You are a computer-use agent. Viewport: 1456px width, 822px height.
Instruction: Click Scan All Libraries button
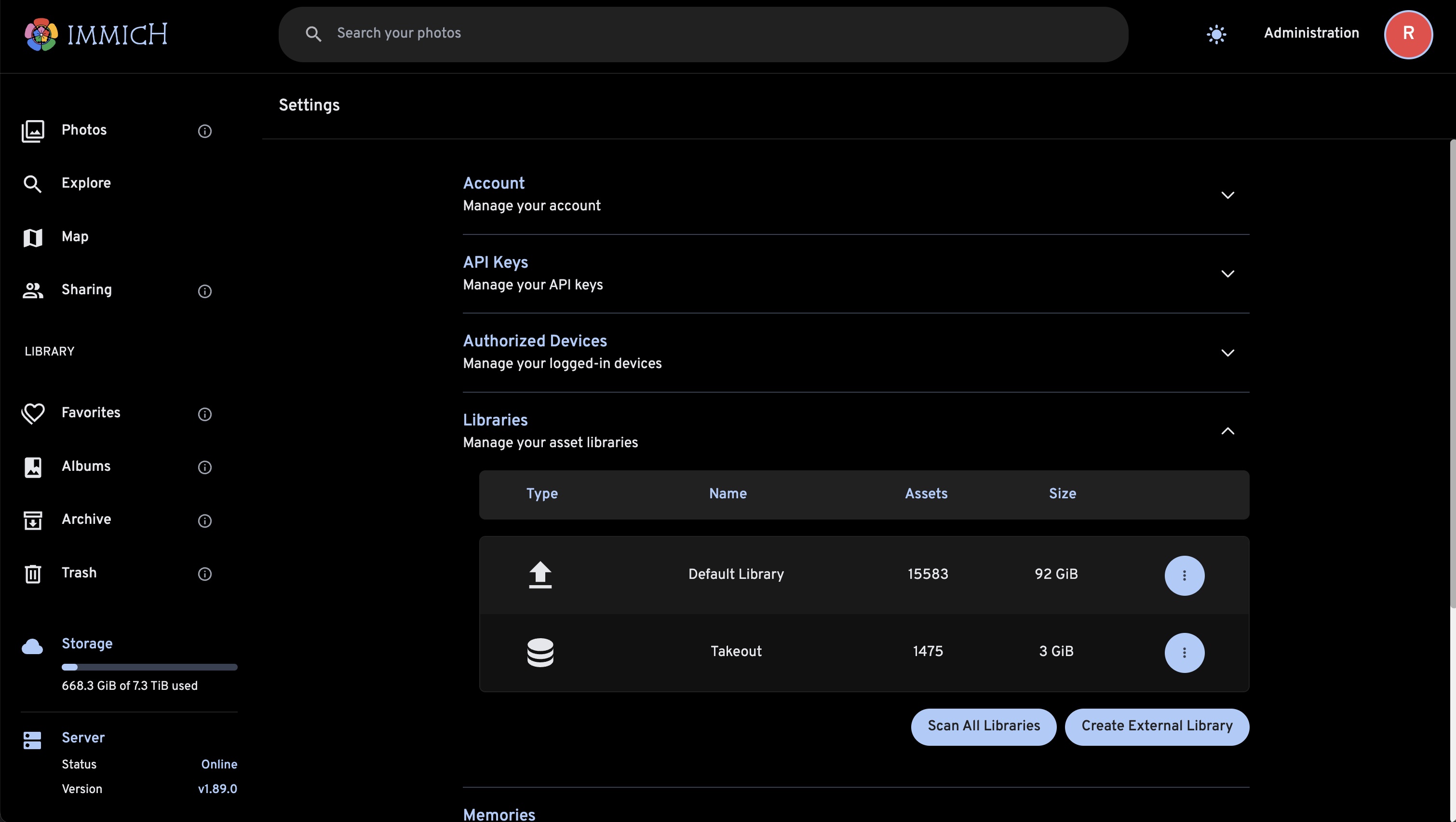(x=984, y=726)
